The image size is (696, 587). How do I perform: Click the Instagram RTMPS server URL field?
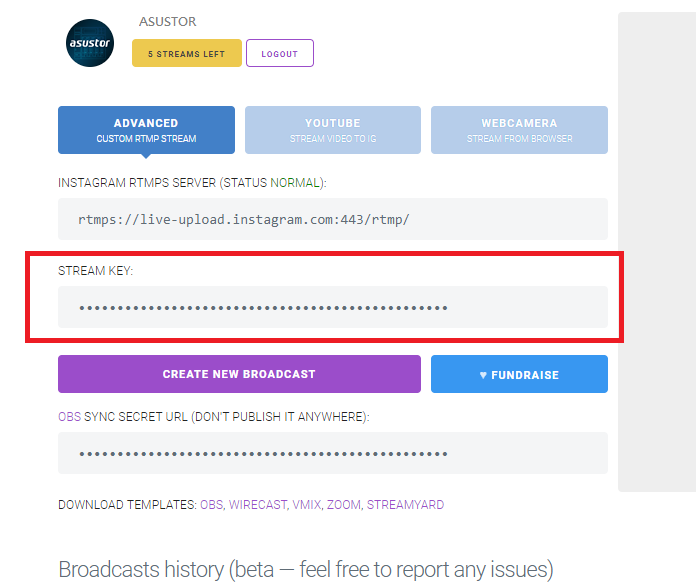point(332,218)
